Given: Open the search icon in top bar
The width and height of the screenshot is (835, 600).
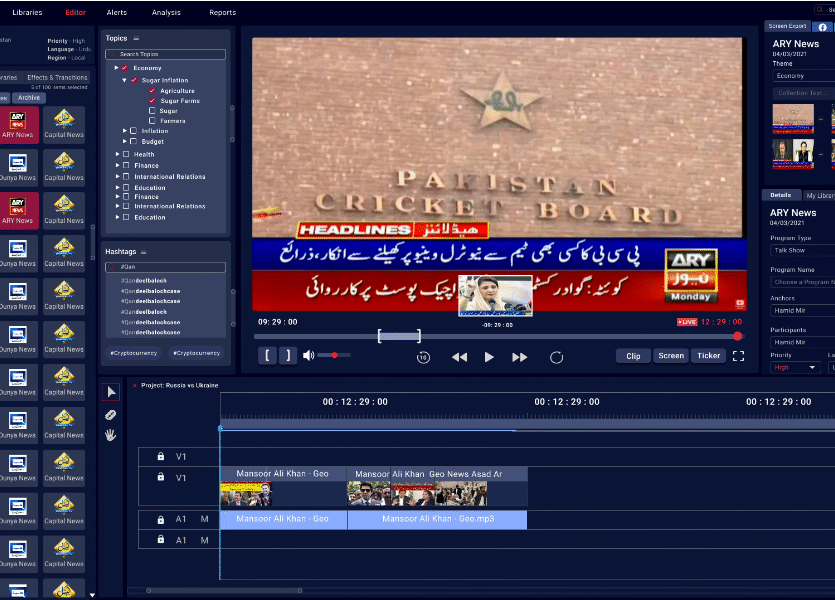Looking at the screenshot, I should [x=820, y=10].
